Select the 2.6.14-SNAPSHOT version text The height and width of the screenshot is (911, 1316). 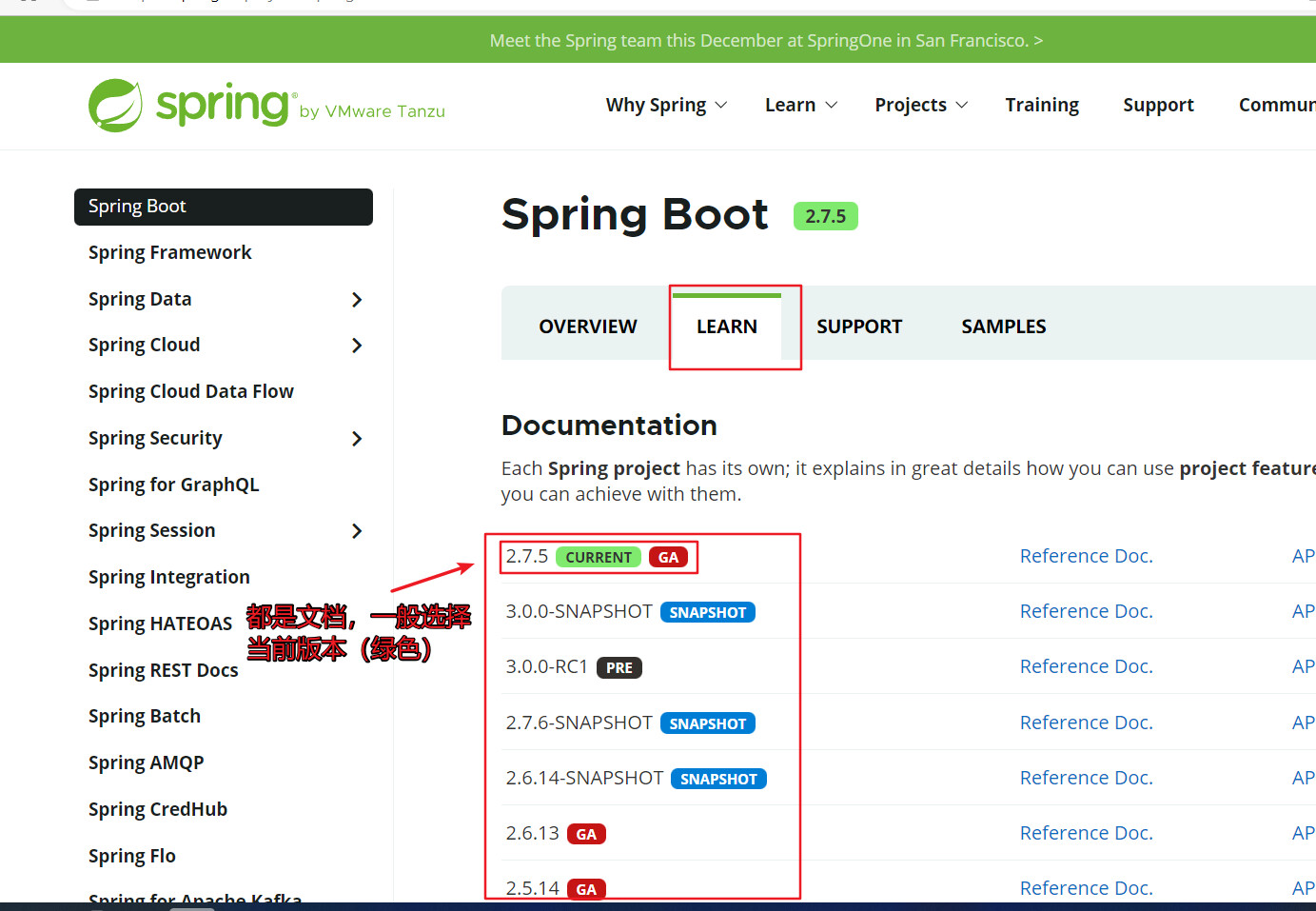click(x=584, y=778)
